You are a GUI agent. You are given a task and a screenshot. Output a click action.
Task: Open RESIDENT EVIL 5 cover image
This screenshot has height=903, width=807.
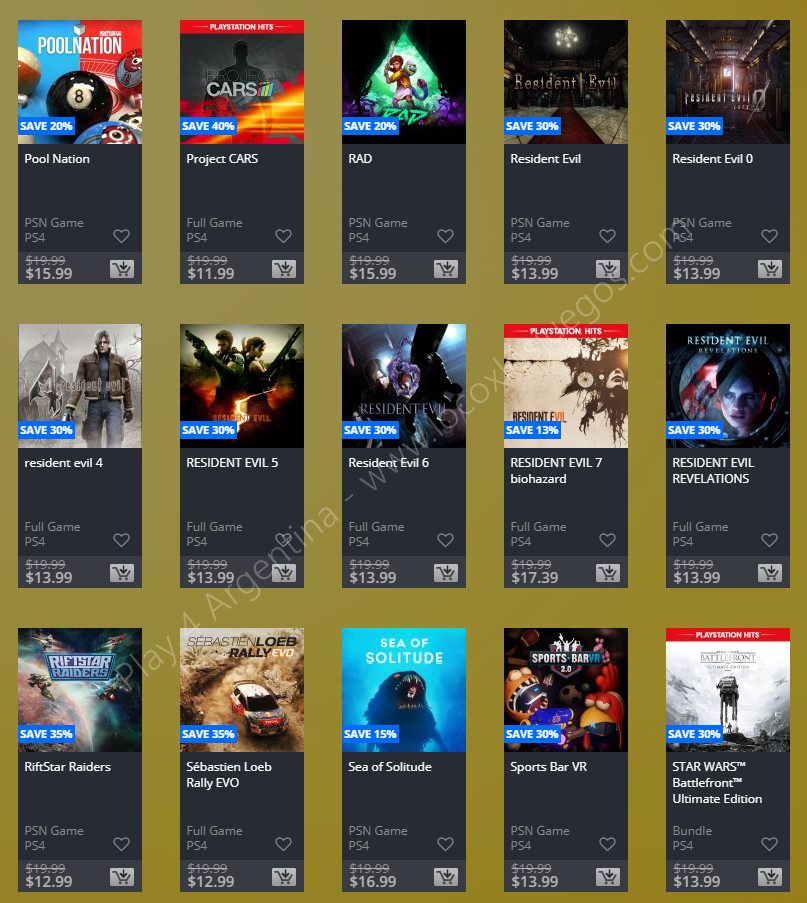(x=242, y=386)
